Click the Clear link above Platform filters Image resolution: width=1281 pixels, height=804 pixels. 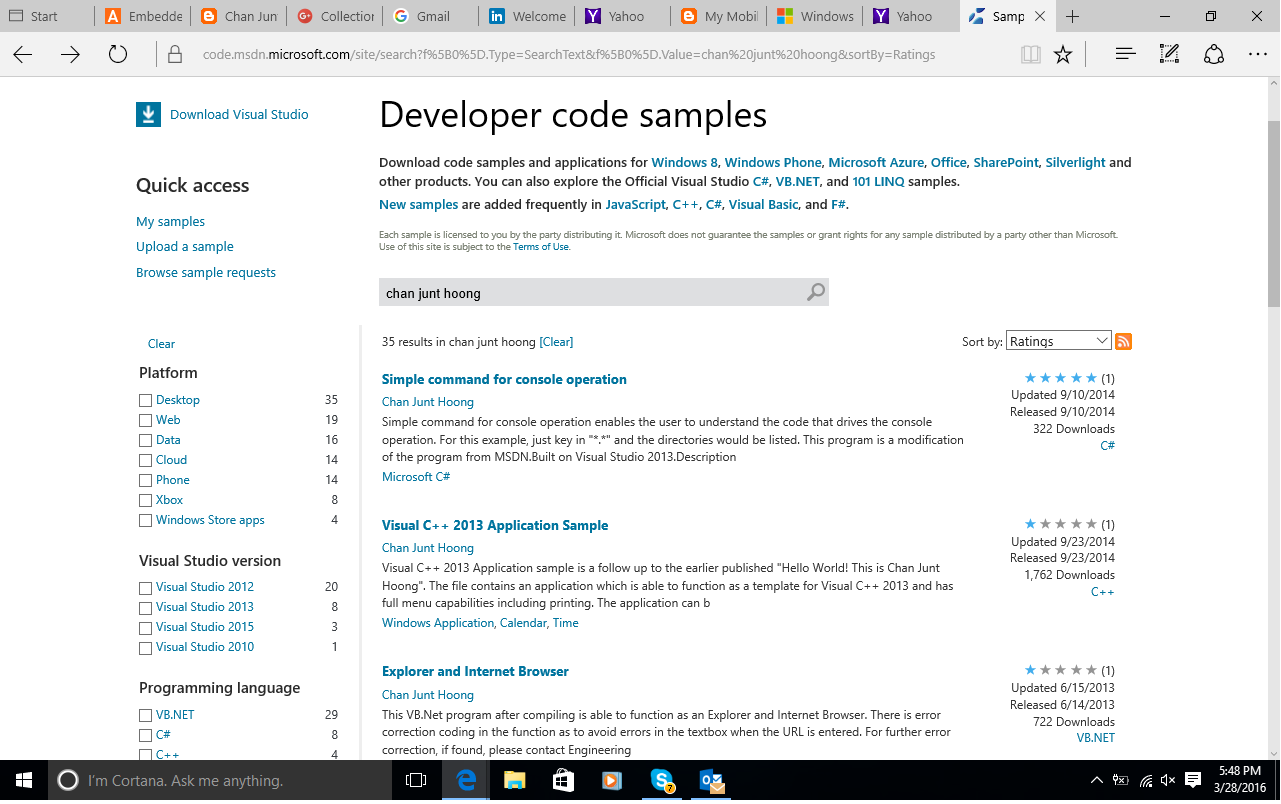point(161,343)
